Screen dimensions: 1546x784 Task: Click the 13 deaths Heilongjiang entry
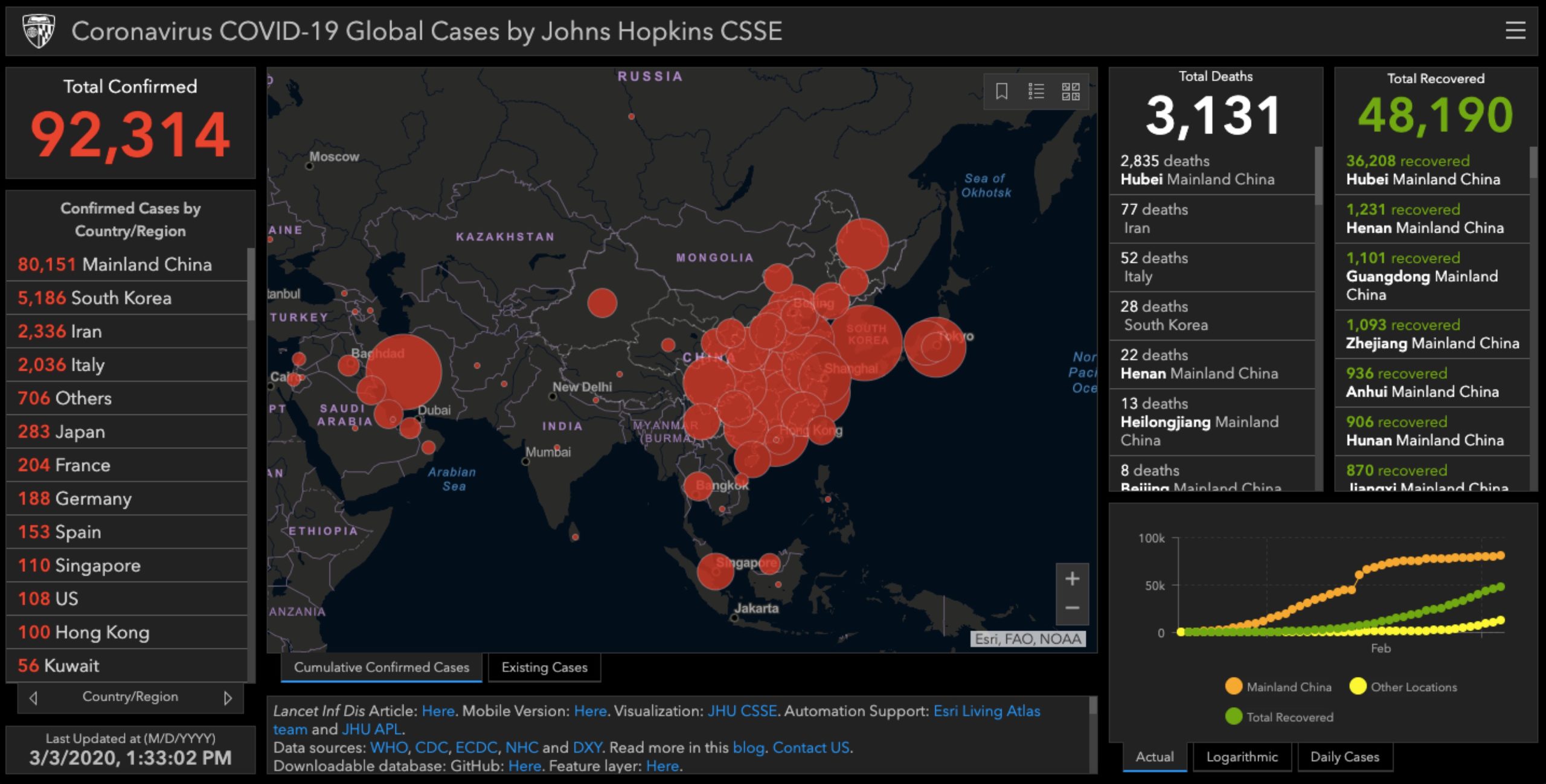point(1212,422)
